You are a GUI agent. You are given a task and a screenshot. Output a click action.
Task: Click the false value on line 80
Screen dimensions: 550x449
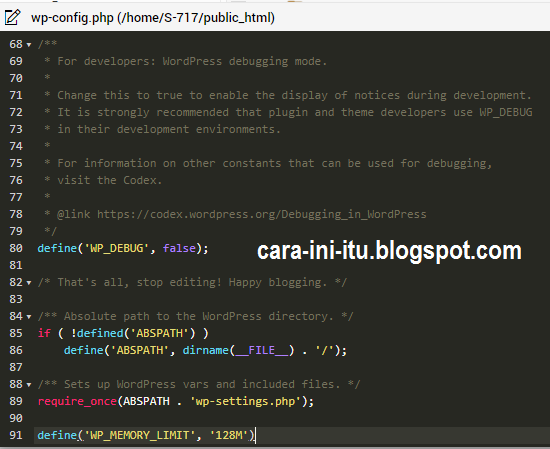[179, 248]
